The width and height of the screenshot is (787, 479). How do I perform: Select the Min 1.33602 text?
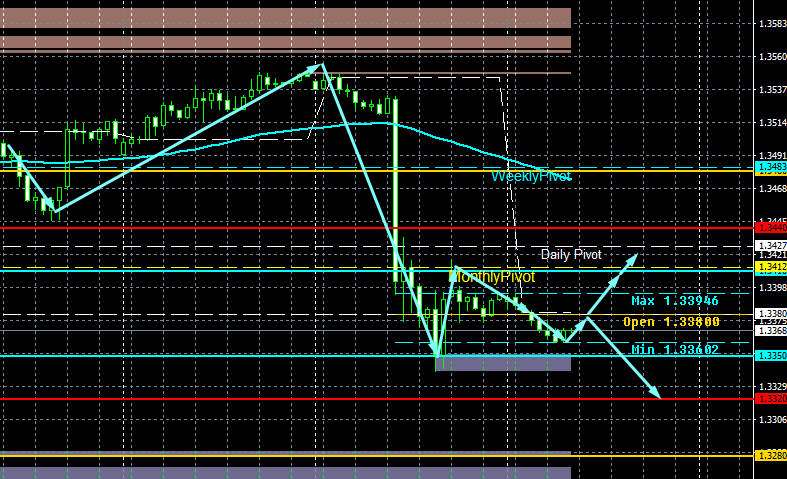675,349
